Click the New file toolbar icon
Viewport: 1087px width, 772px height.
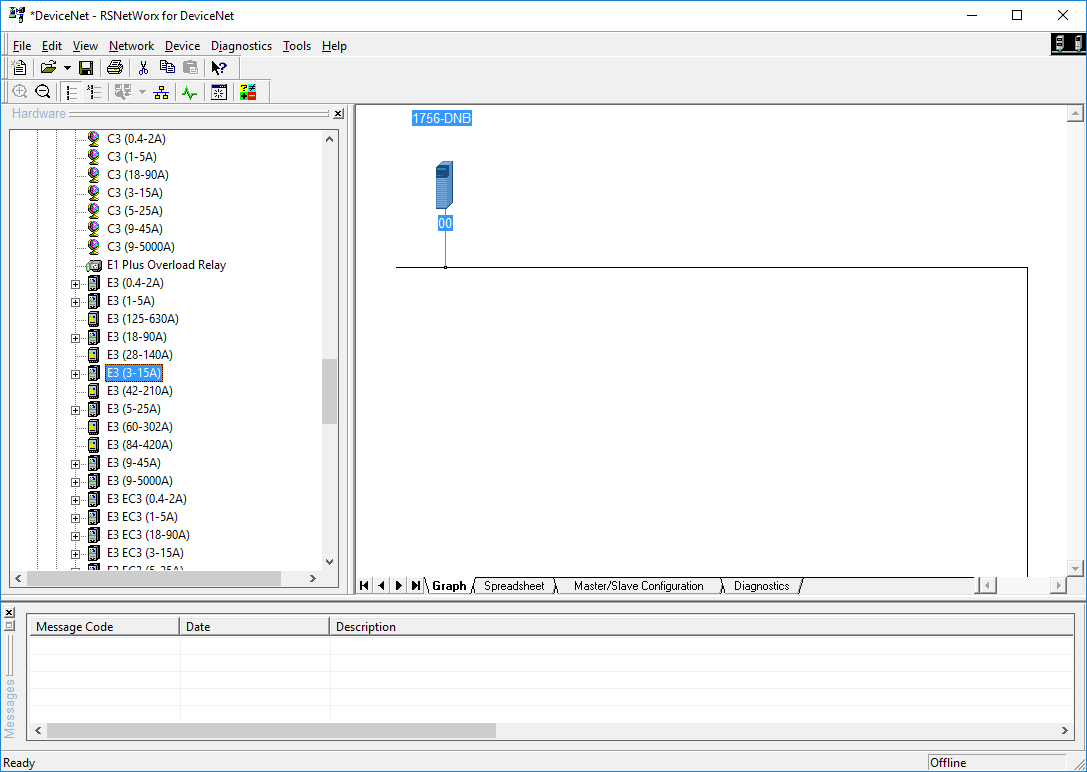19,67
